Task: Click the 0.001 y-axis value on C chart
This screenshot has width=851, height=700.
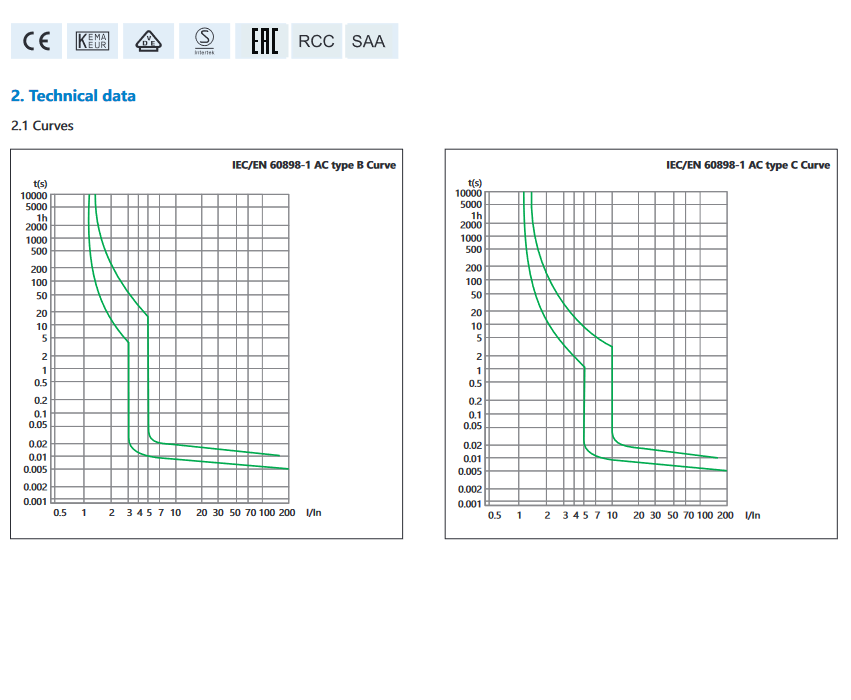Action: [x=469, y=503]
